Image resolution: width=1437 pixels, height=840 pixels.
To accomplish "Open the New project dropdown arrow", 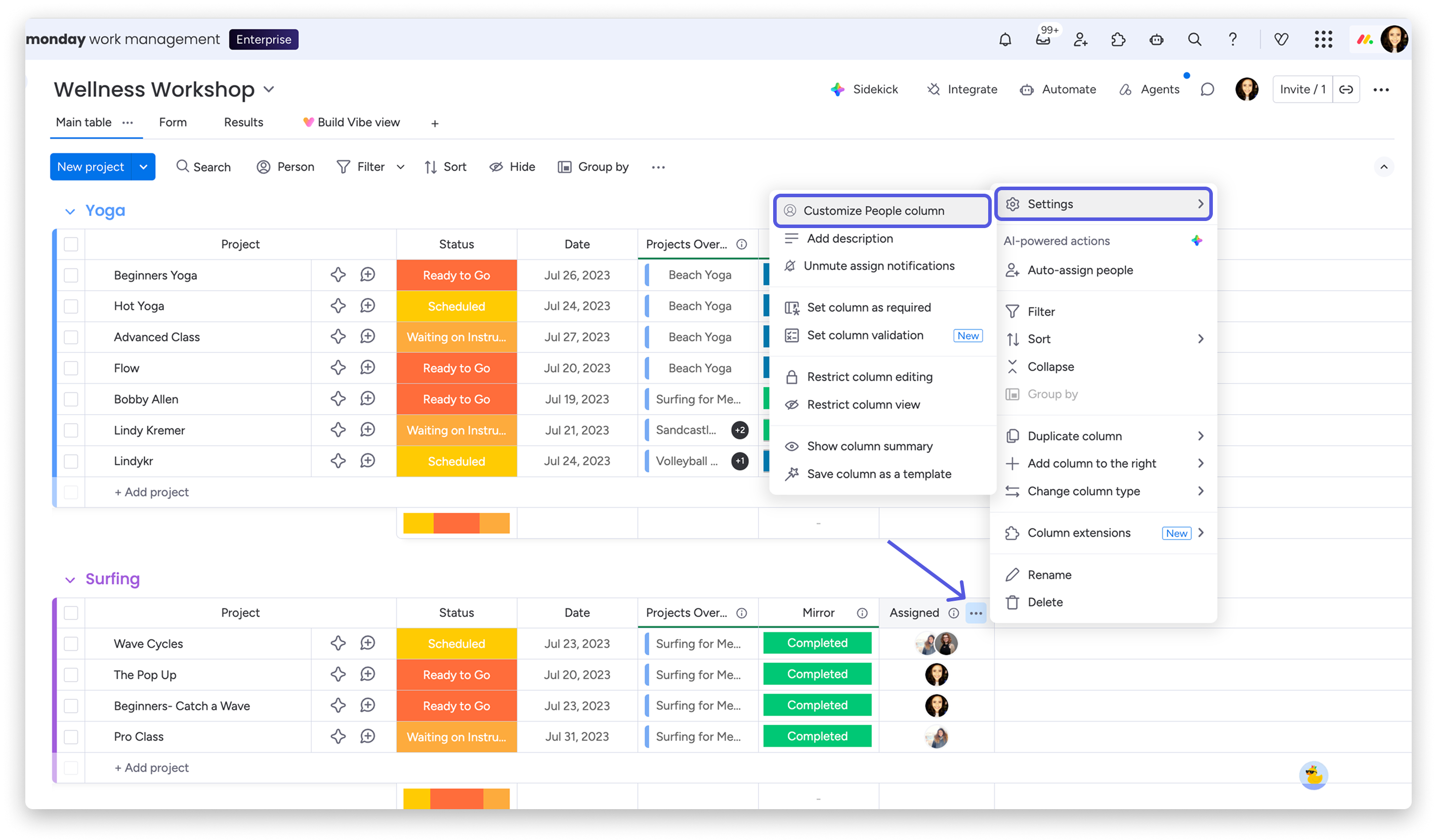I will point(144,167).
